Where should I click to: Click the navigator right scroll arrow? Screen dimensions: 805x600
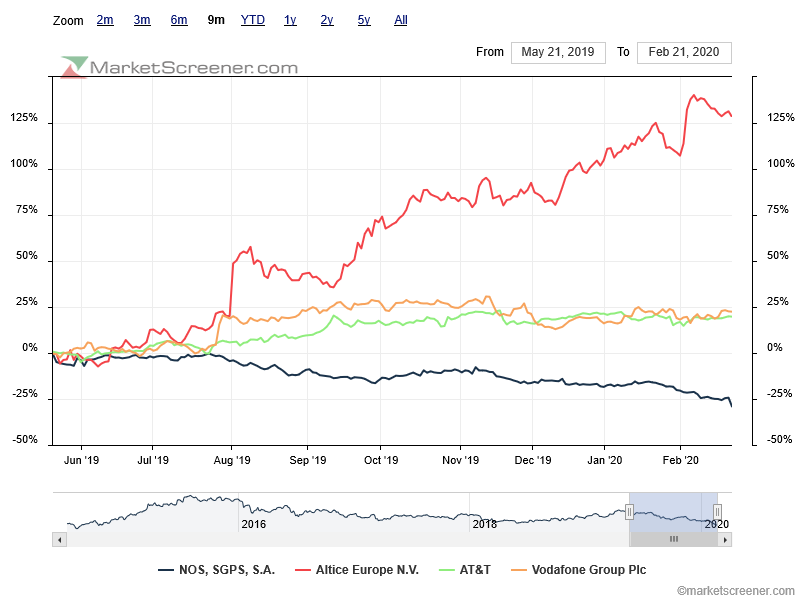(x=725, y=539)
